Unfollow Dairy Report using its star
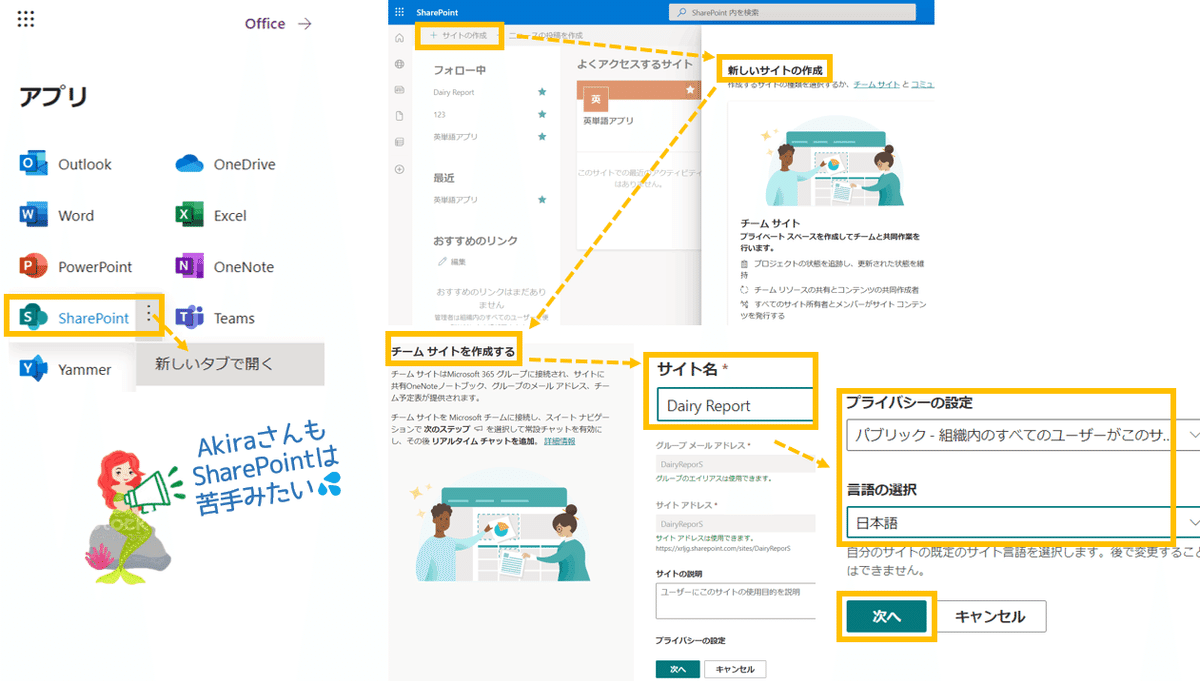Screen dimensions: 1200x681 [542, 92]
